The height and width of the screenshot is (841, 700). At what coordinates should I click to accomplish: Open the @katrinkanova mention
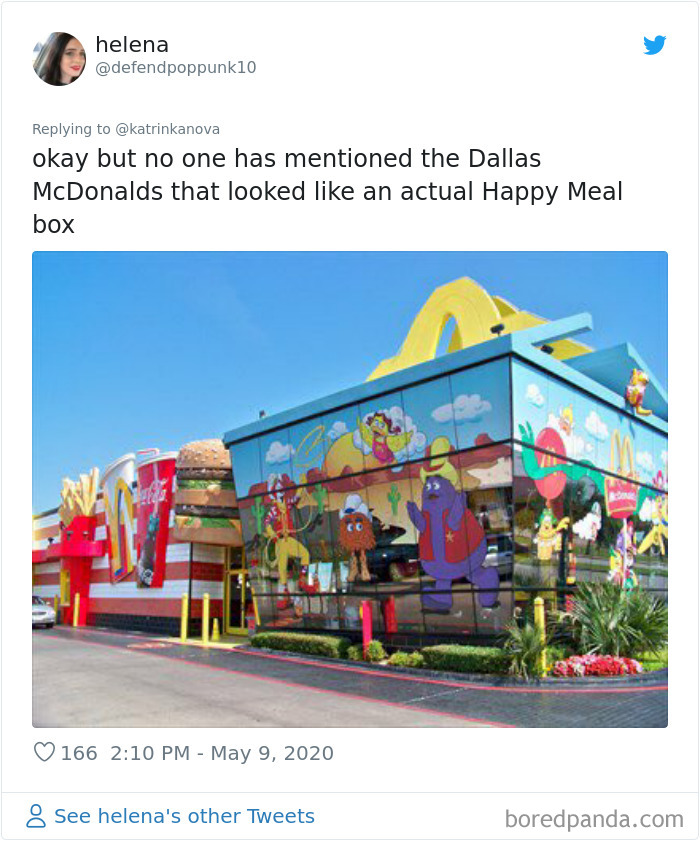[x=172, y=129]
